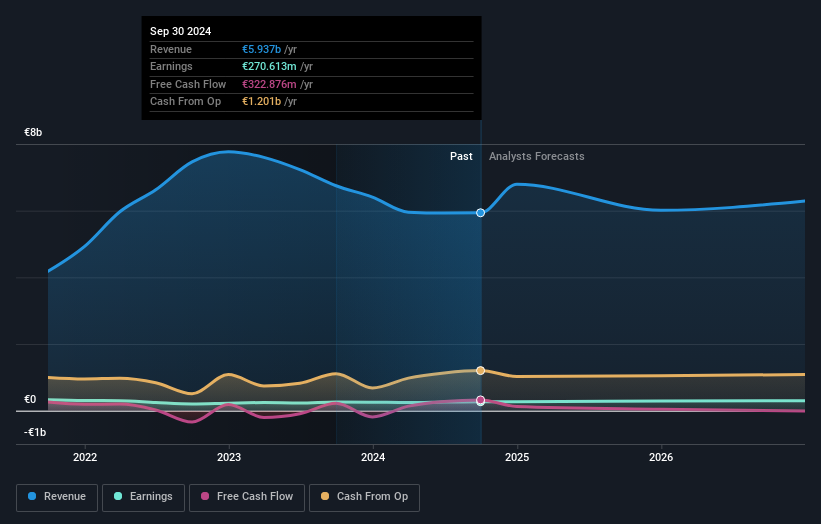Click the €5.937b revenue value in tooltip
The height and width of the screenshot is (524, 821).
[261, 49]
